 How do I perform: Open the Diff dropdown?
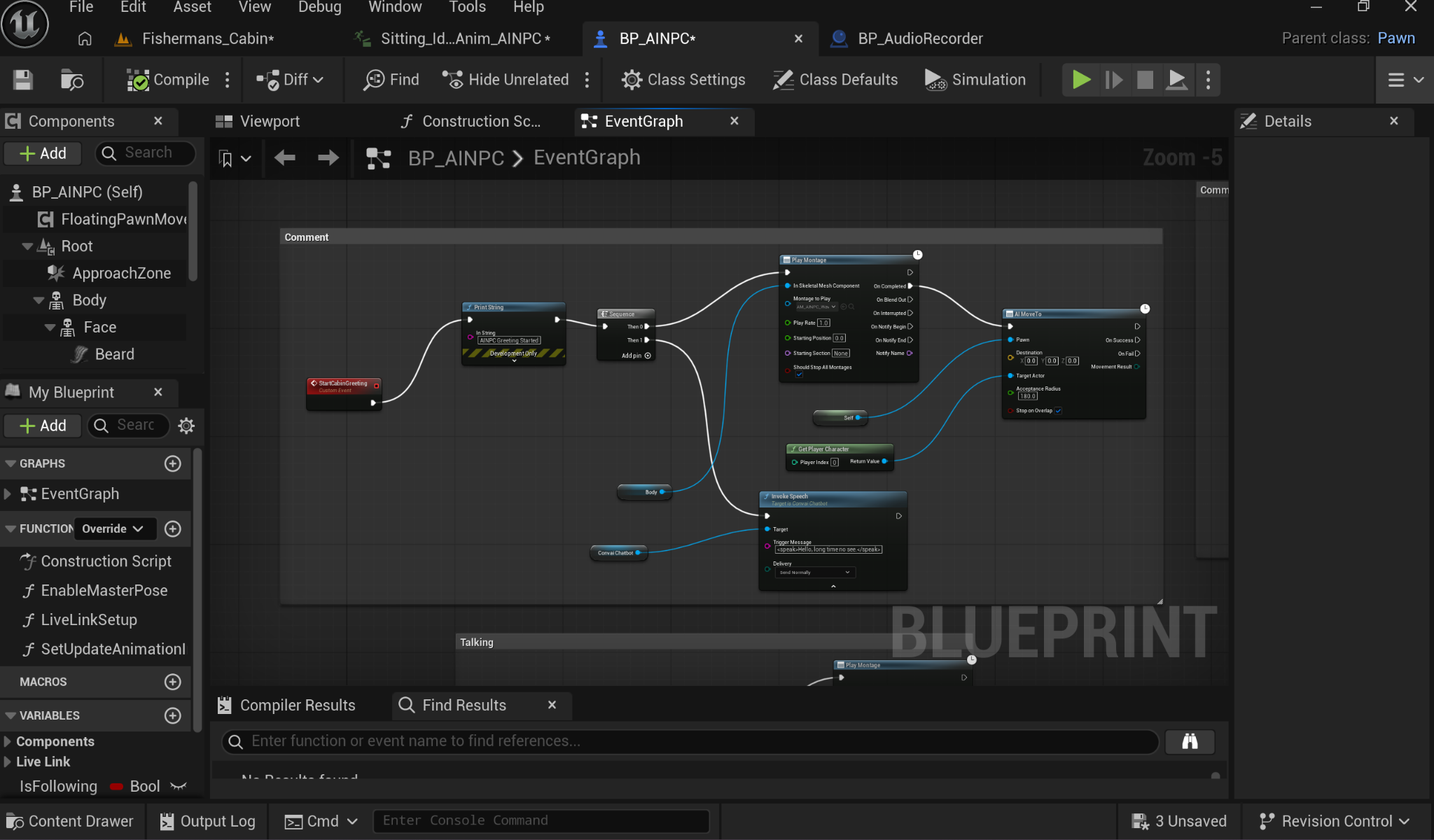click(290, 80)
